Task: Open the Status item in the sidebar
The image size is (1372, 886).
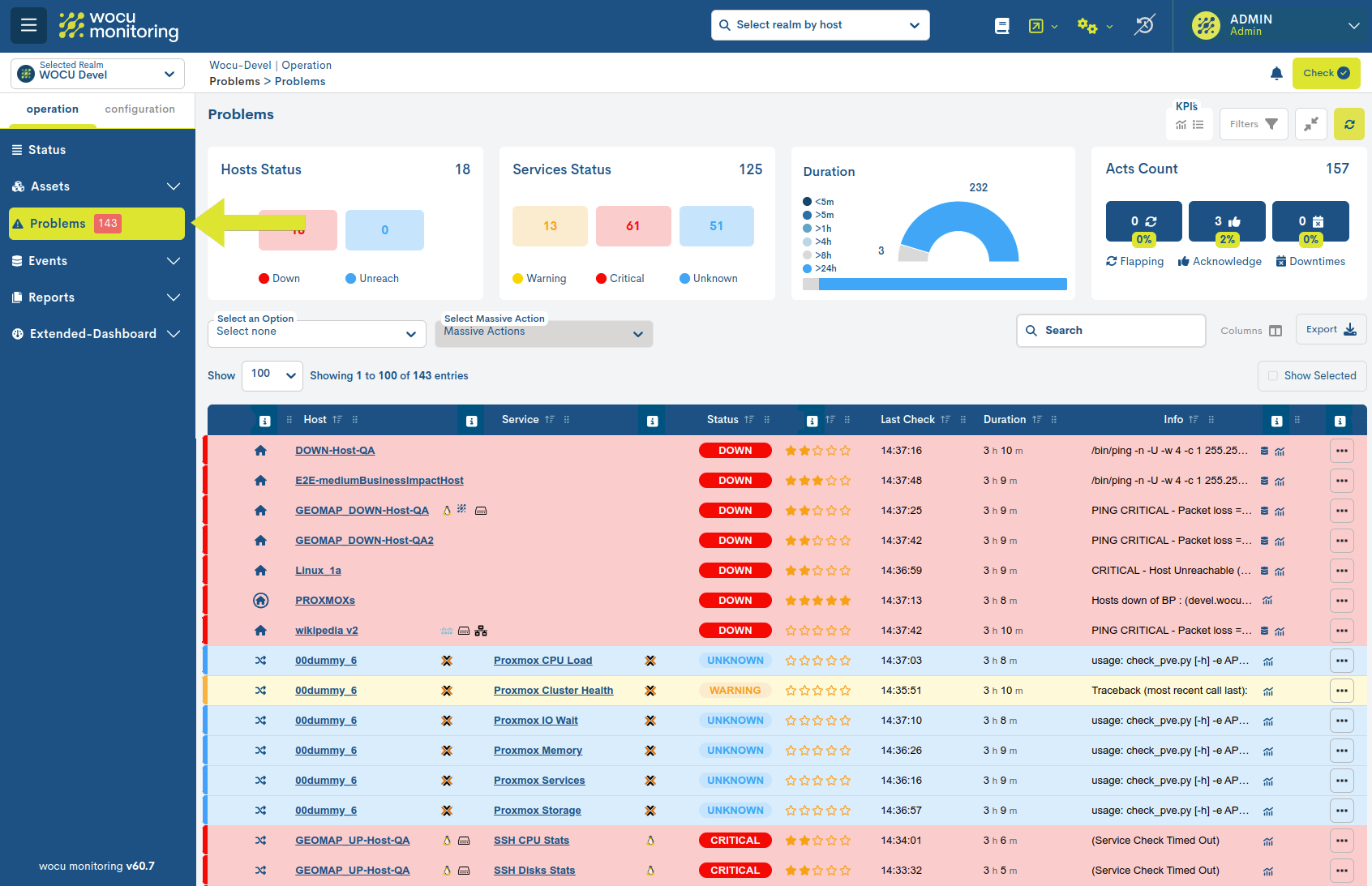Action: click(47, 150)
